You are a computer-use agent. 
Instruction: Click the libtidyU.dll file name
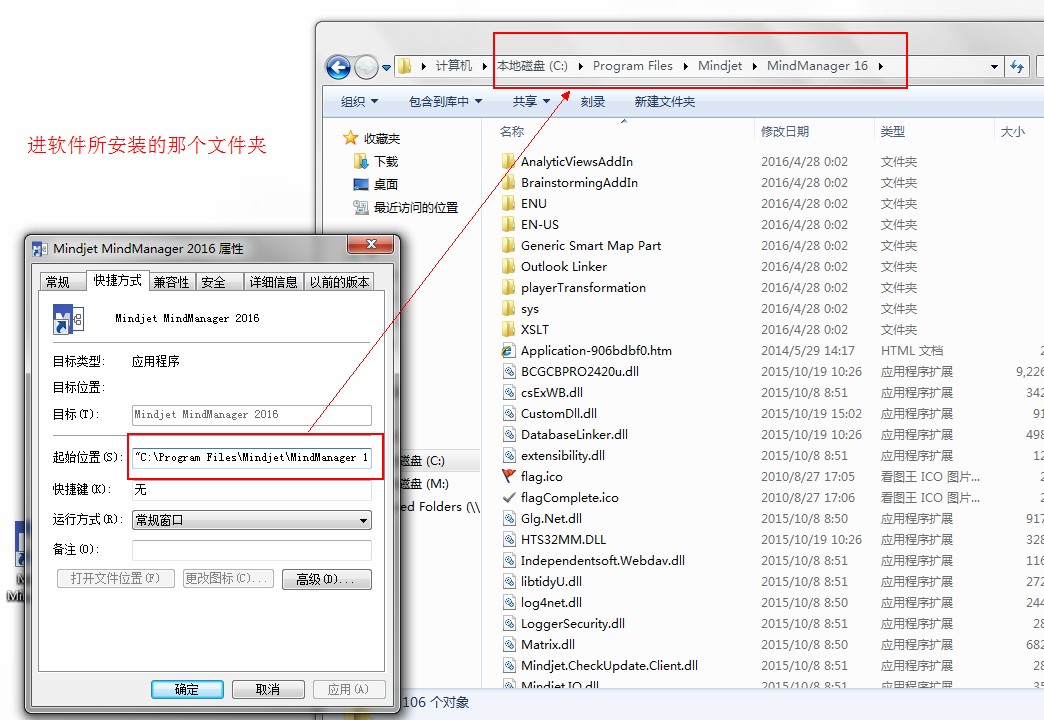[x=551, y=581]
